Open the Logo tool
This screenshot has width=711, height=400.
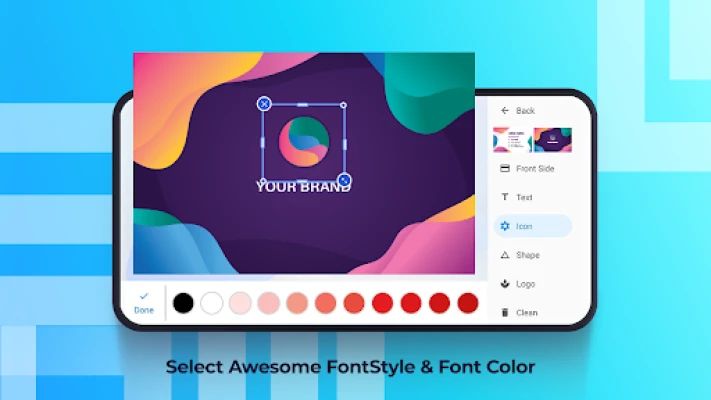click(505, 284)
